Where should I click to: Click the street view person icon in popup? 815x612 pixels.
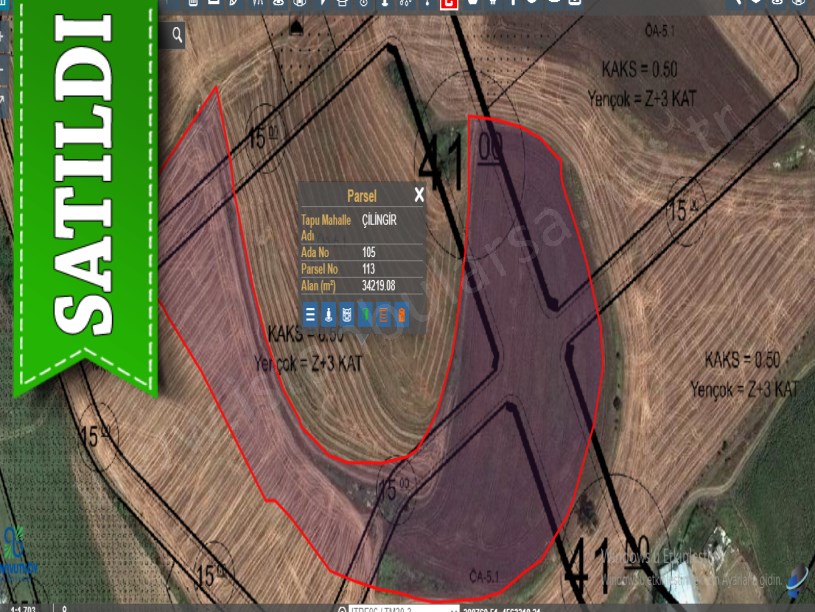(328, 316)
